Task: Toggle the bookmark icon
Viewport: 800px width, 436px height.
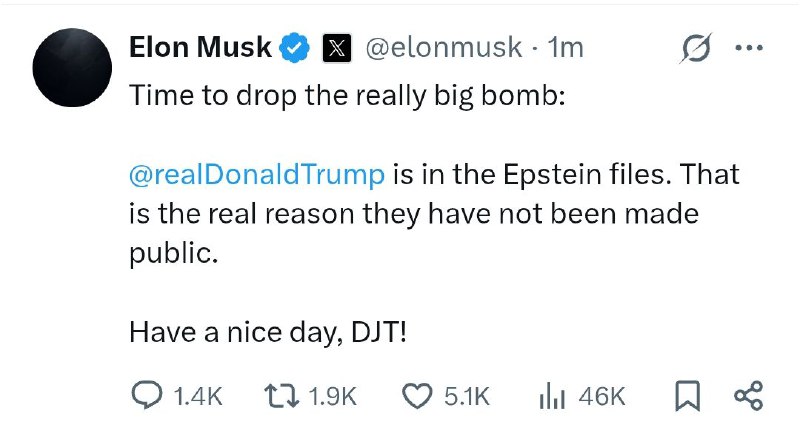Action: pyautogui.click(x=688, y=396)
